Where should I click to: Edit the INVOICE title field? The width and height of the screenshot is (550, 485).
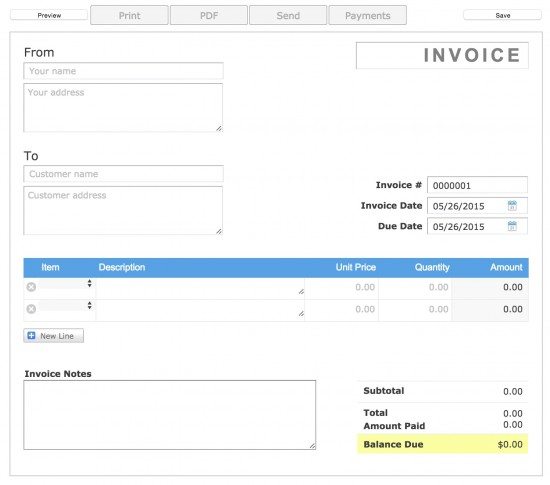click(x=442, y=55)
